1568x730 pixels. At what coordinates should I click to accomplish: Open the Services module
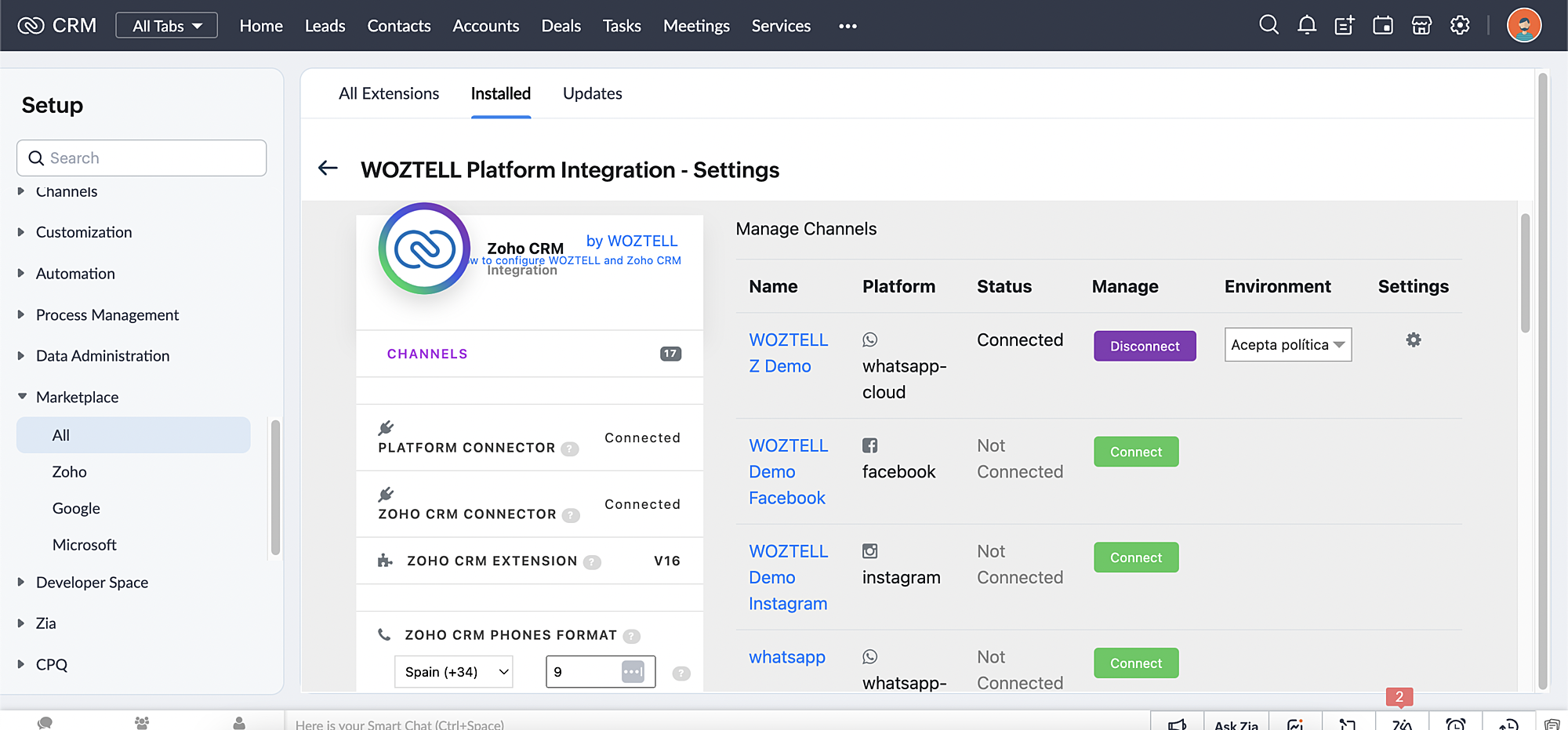[x=781, y=26]
